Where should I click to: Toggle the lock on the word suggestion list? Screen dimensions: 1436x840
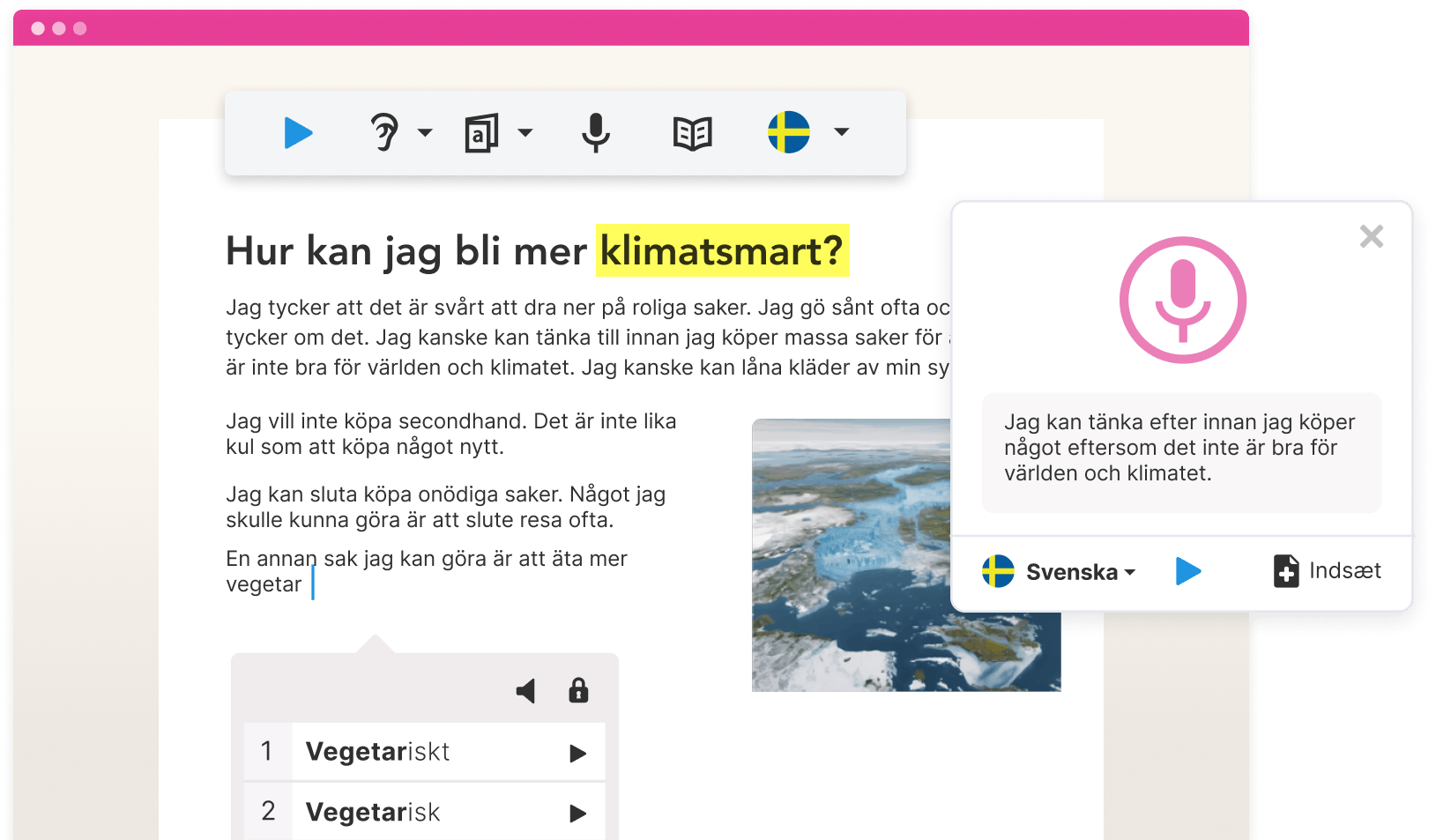[578, 691]
